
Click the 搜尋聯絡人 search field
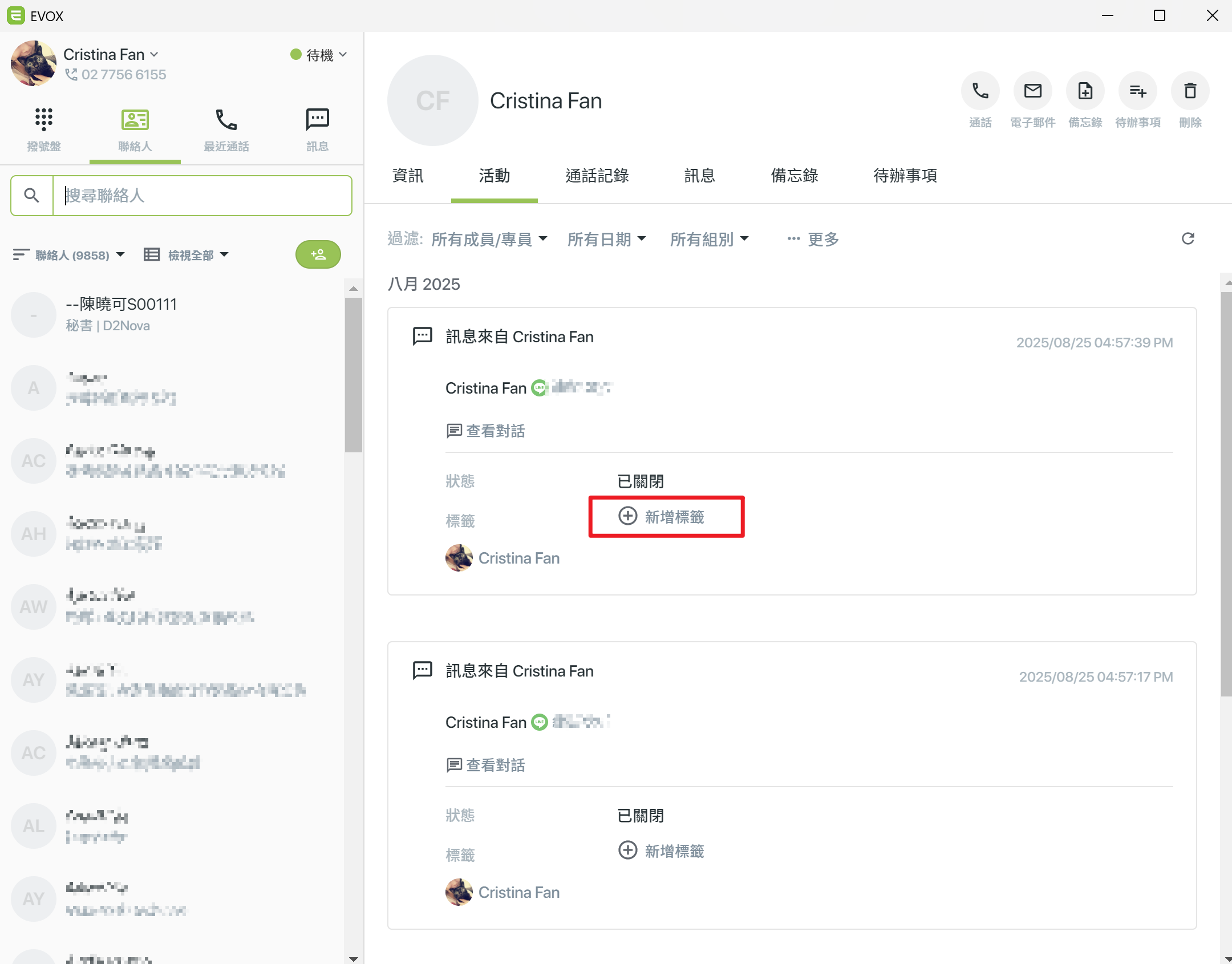(x=202, y=196)
